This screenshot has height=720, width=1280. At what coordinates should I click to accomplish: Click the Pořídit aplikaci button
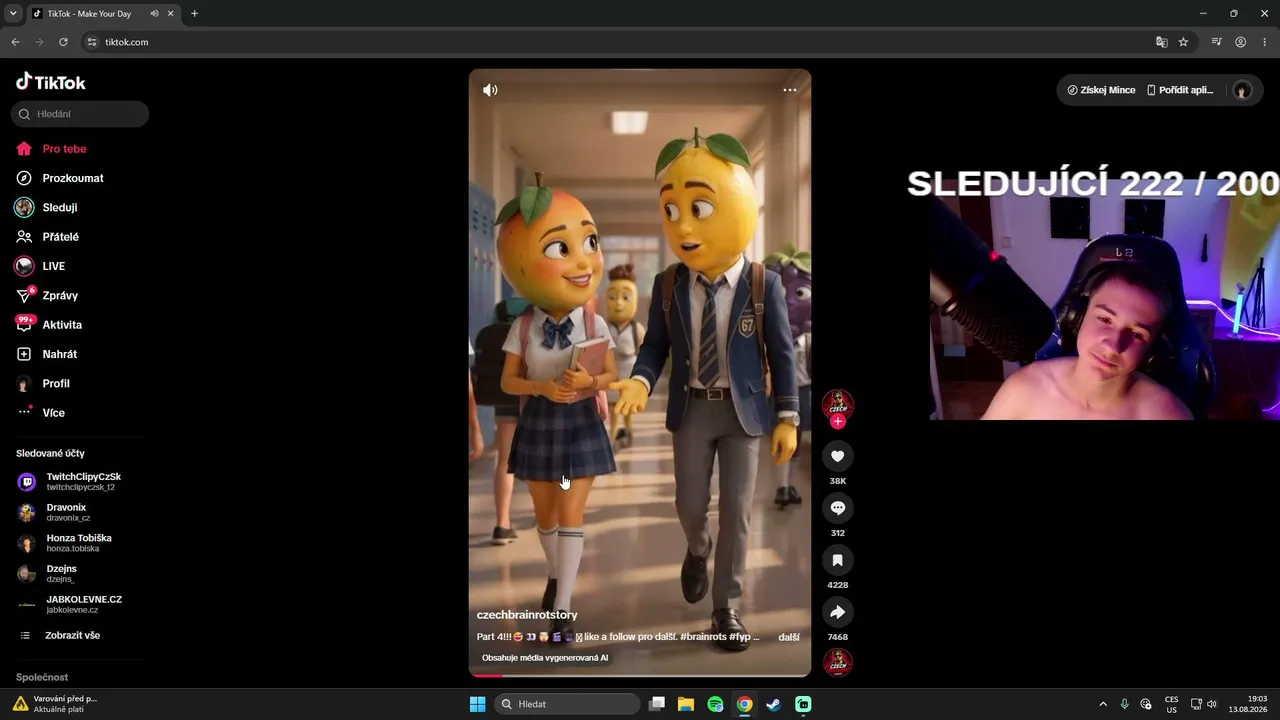pyautogui.click(x=1180, y=90)
